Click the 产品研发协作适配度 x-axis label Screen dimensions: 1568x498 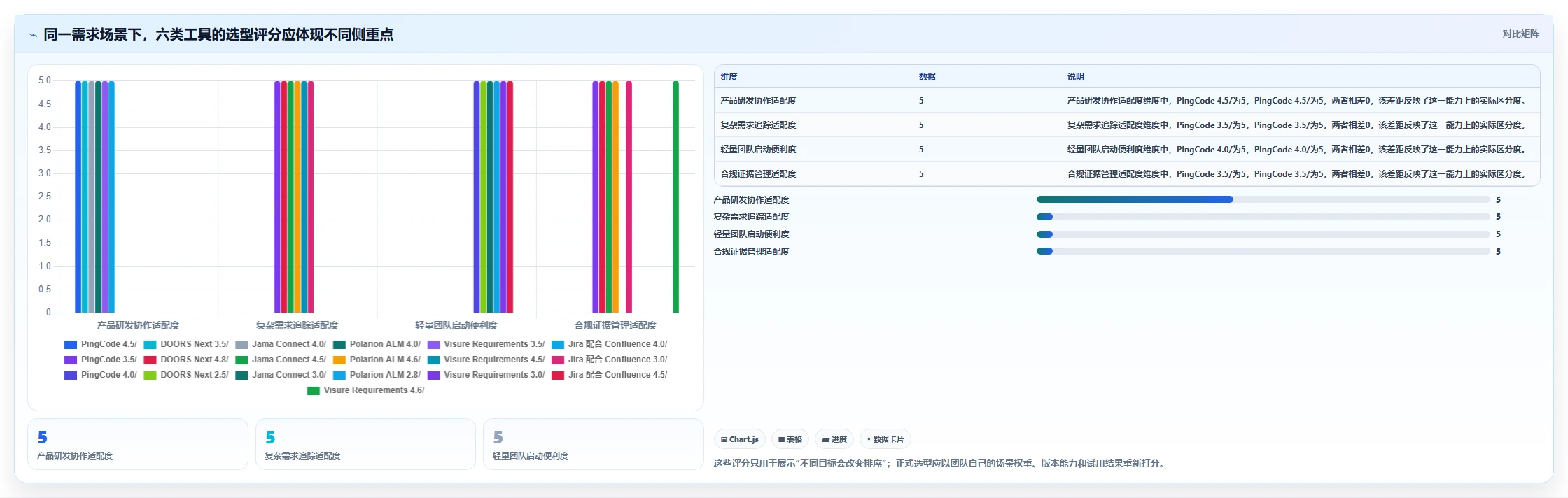[138, 325]
